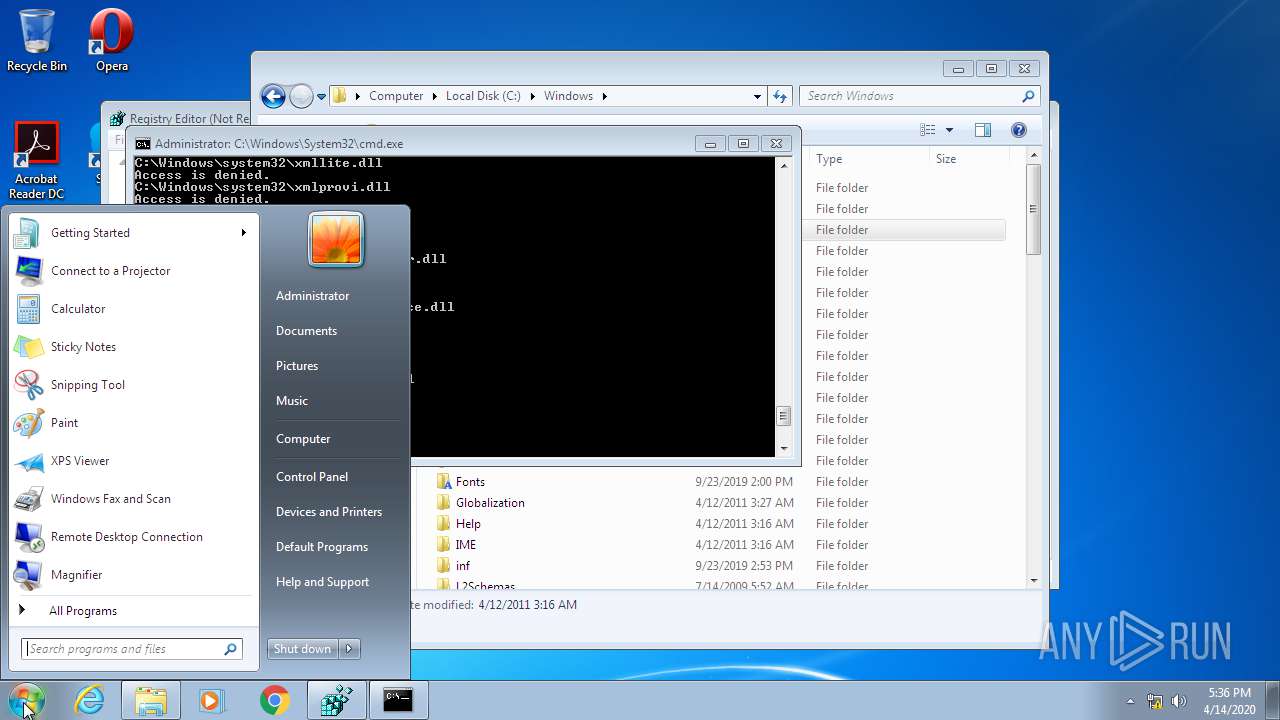Open Control Panel

coord(312,477)
